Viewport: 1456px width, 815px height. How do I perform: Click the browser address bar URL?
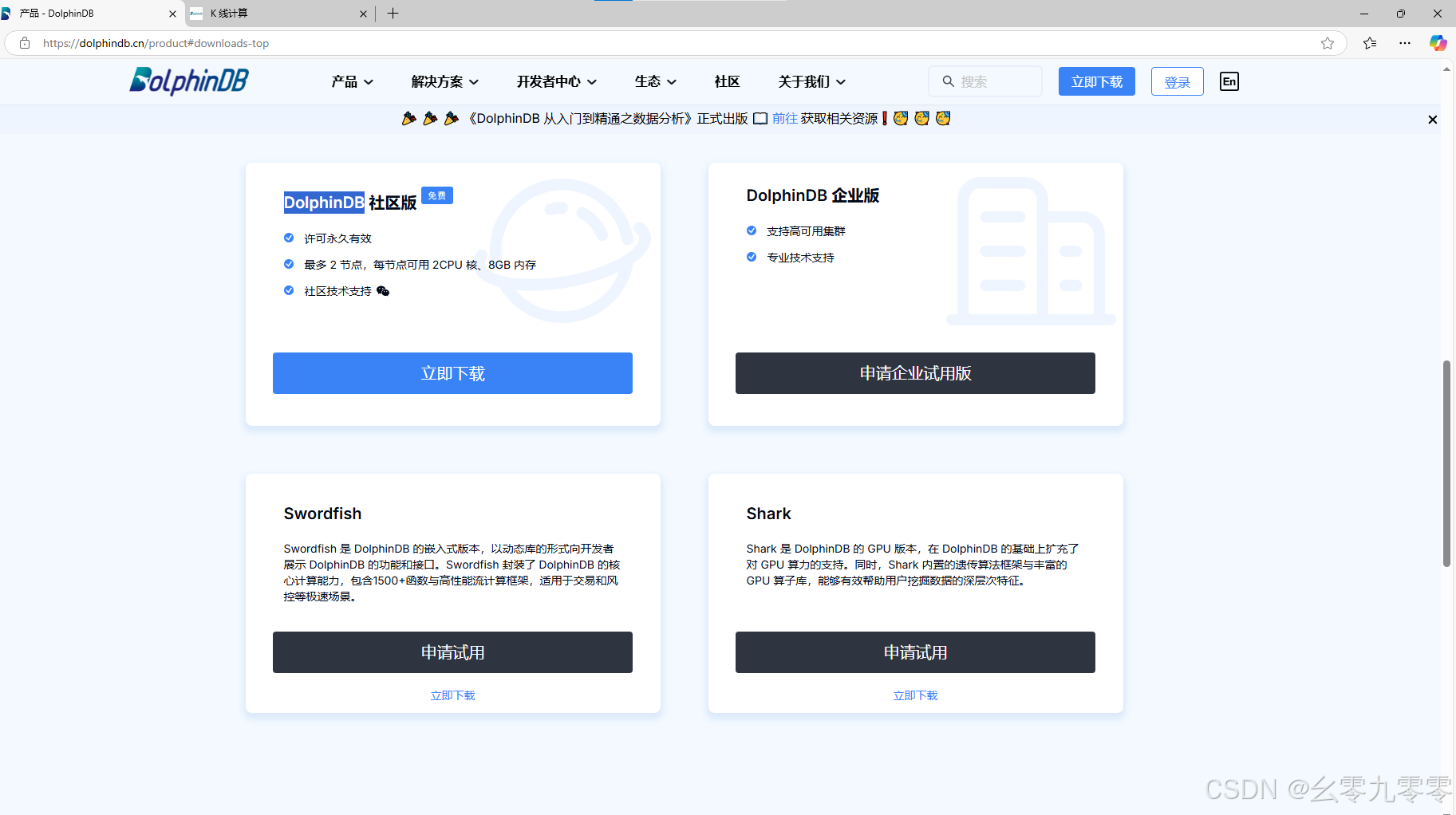click(156, 43)
